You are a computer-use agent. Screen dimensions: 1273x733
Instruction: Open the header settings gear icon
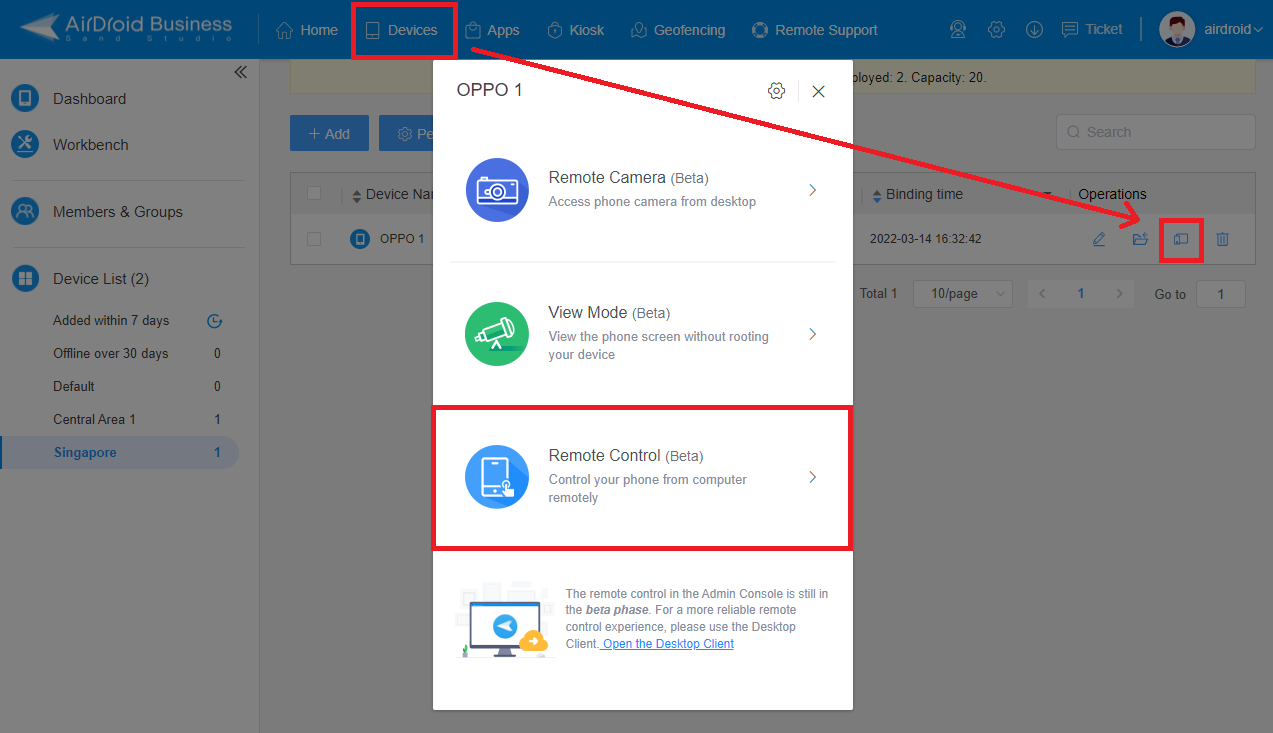click(x=996, y=30)
